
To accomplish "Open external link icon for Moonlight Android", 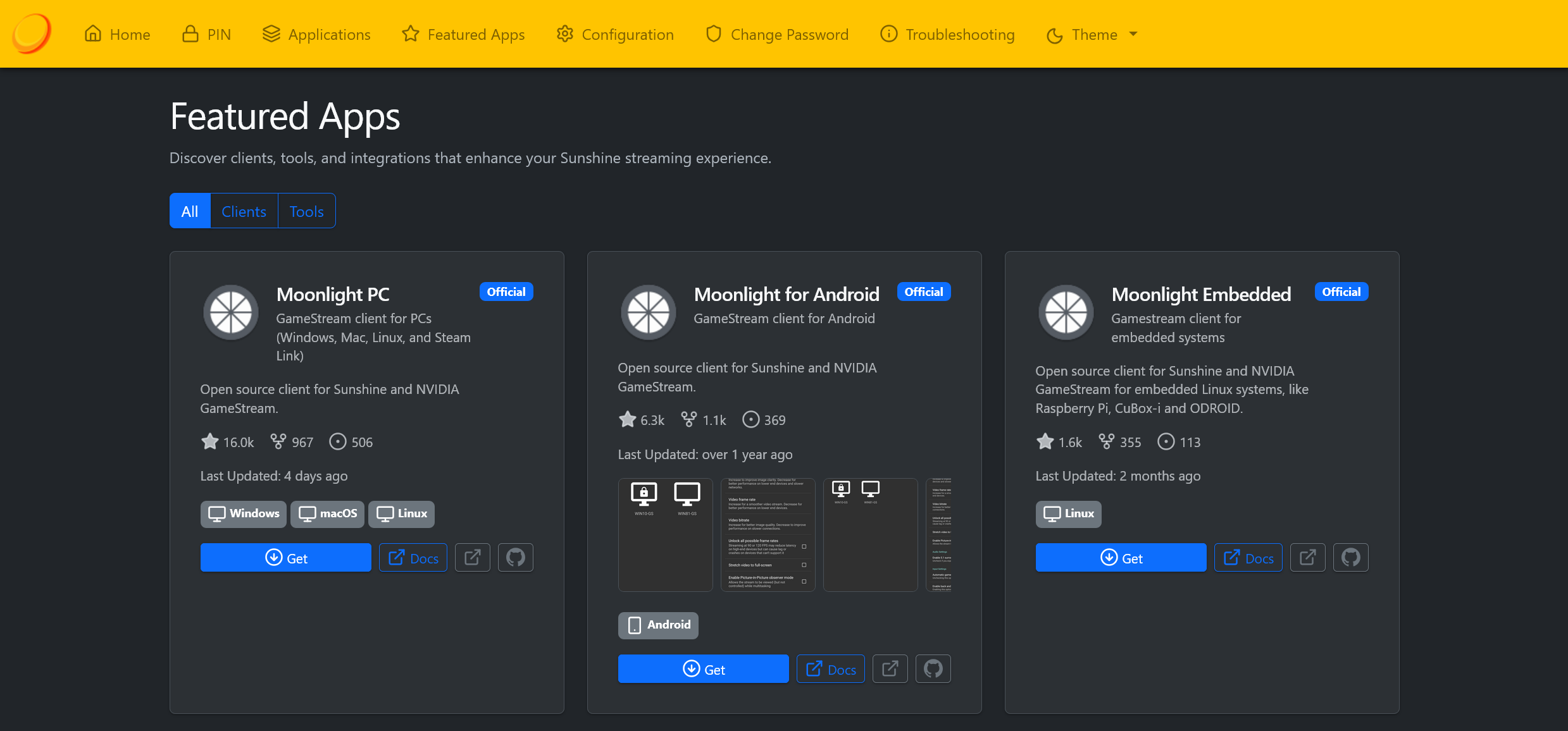I will click(x=890, y=669).
